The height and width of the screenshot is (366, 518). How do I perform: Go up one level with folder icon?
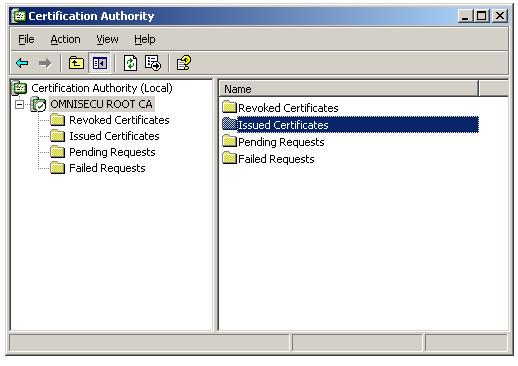(x=76, y=63)
